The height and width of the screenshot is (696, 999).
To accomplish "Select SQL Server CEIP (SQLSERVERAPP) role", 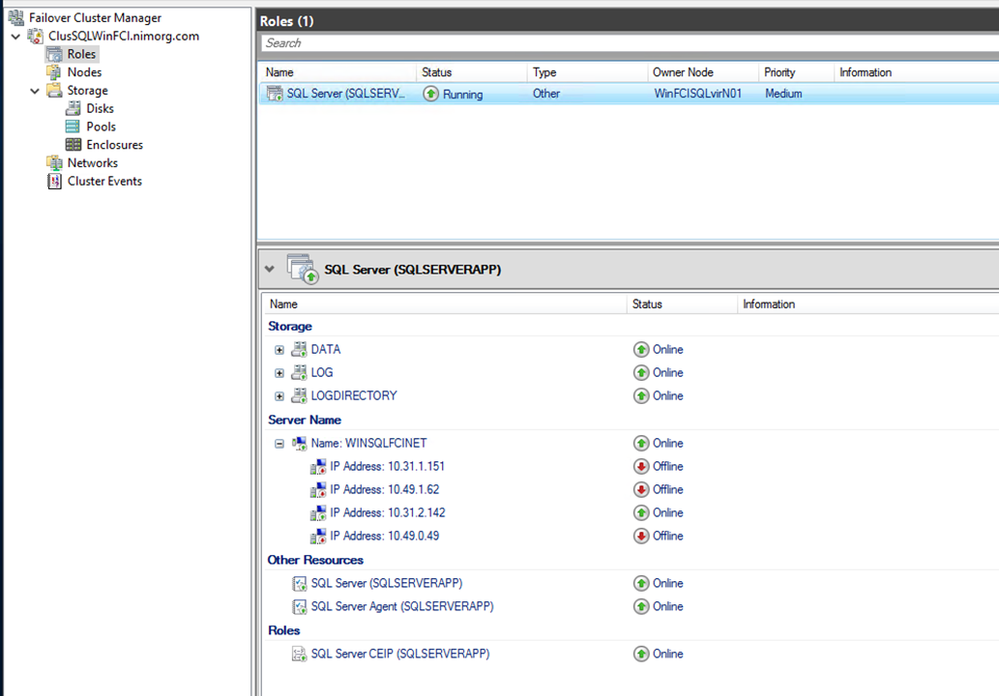I will [x=400, y=654].
